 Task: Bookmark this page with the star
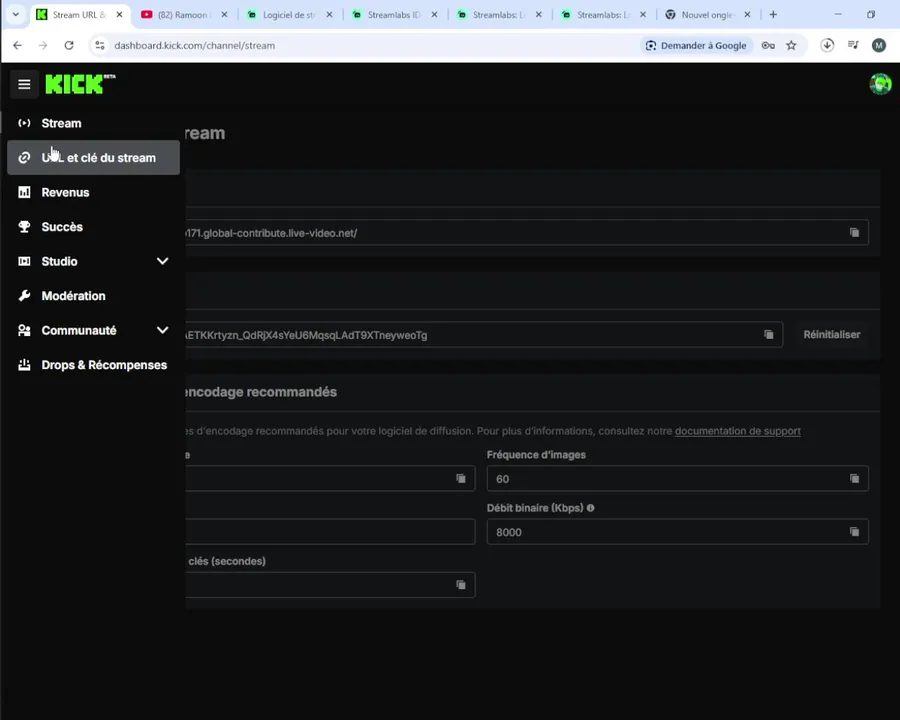point(791,45)
